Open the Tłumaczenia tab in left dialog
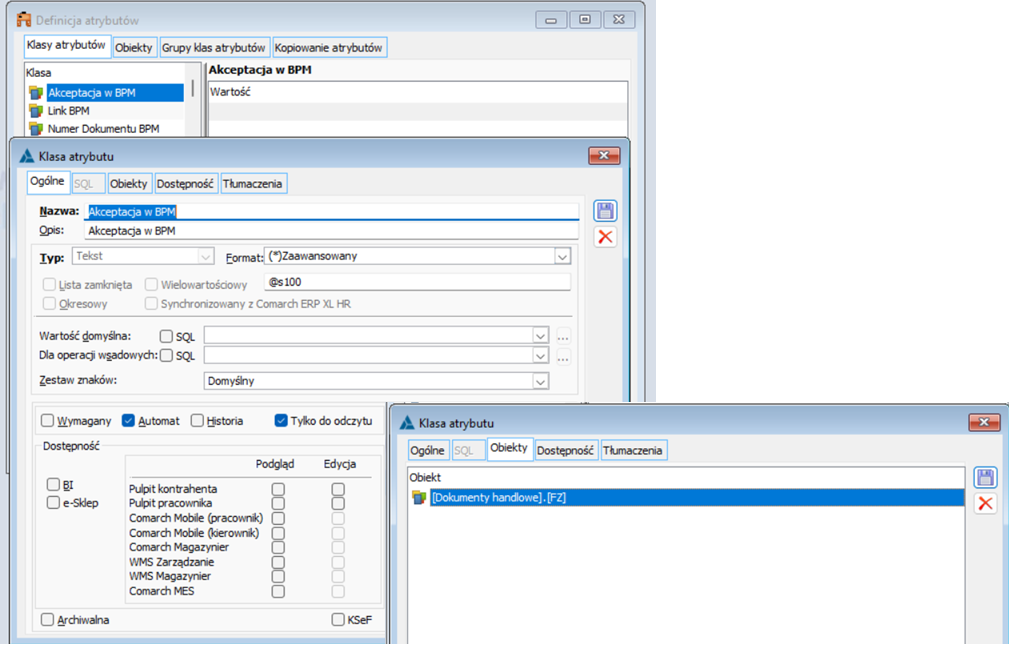 [x=254, y=183]
